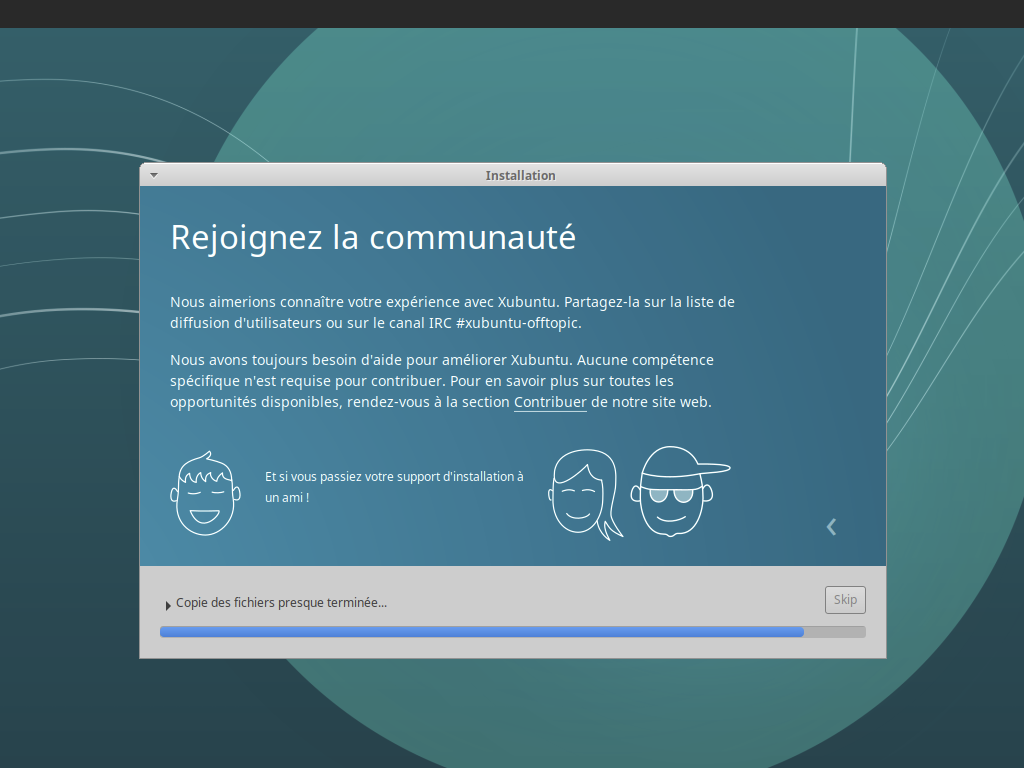Click the 'Aucune compétence' sentence in second paragraph
1024x768 pixels.
tap(646, 359)
